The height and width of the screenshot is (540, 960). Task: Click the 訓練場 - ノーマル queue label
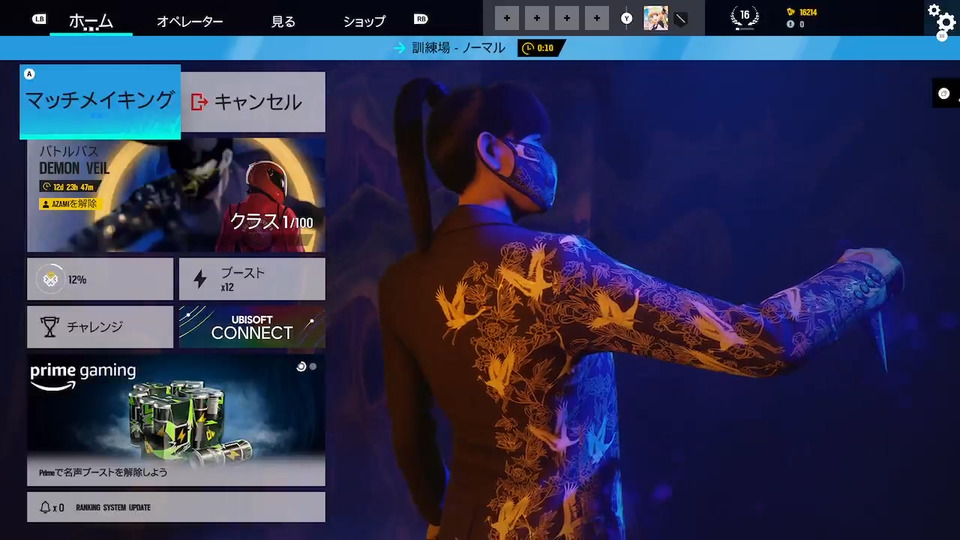coord(459,48)
